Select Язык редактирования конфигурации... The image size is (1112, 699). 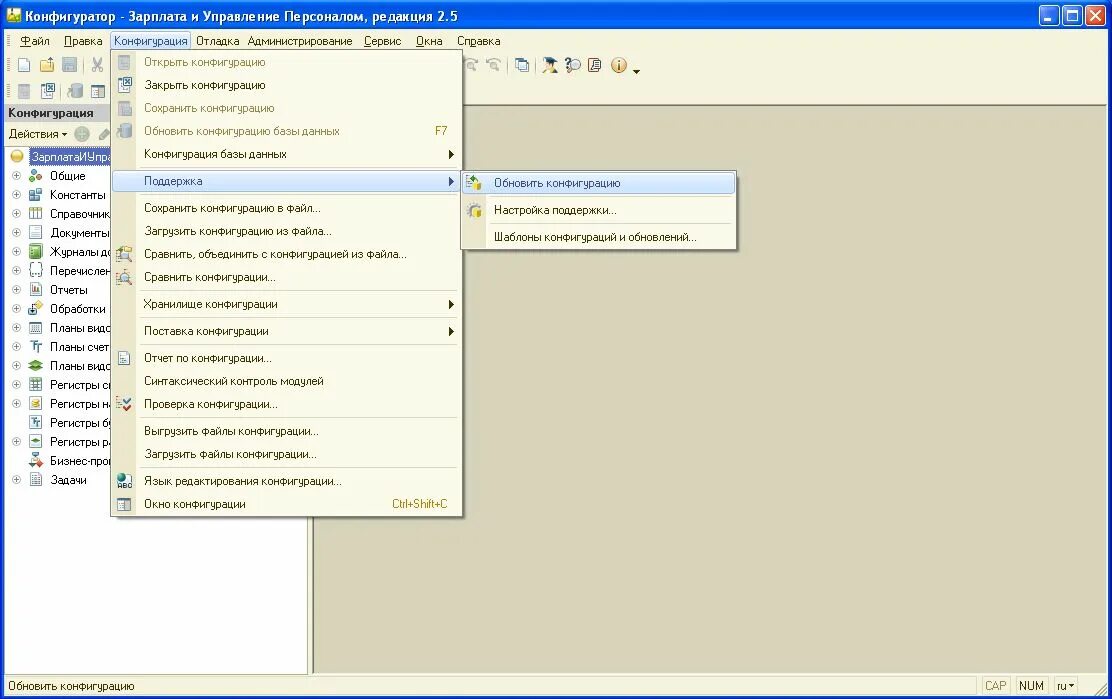tap(287, 481)
